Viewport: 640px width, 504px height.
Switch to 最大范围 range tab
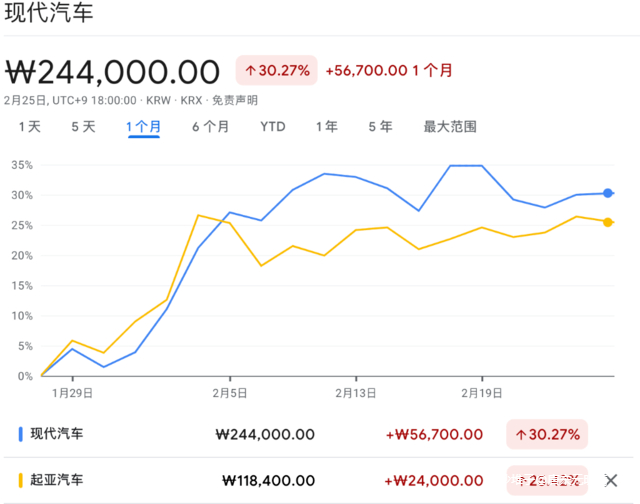pos(450,127)
